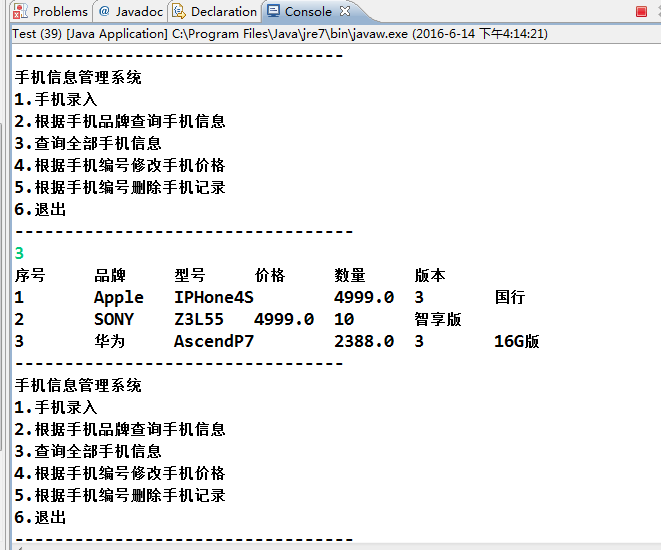The width and height of the screenshot is (661, 550).
Task: Click the SONY row price 4999.0
Action: 284,319
